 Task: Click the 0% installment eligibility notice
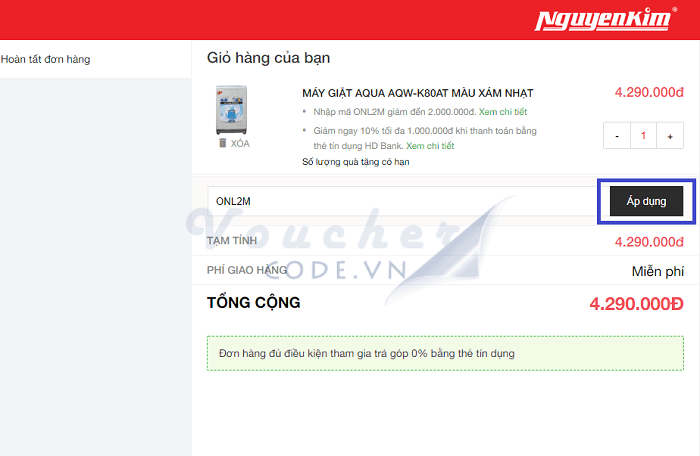(x=445, y=353)
